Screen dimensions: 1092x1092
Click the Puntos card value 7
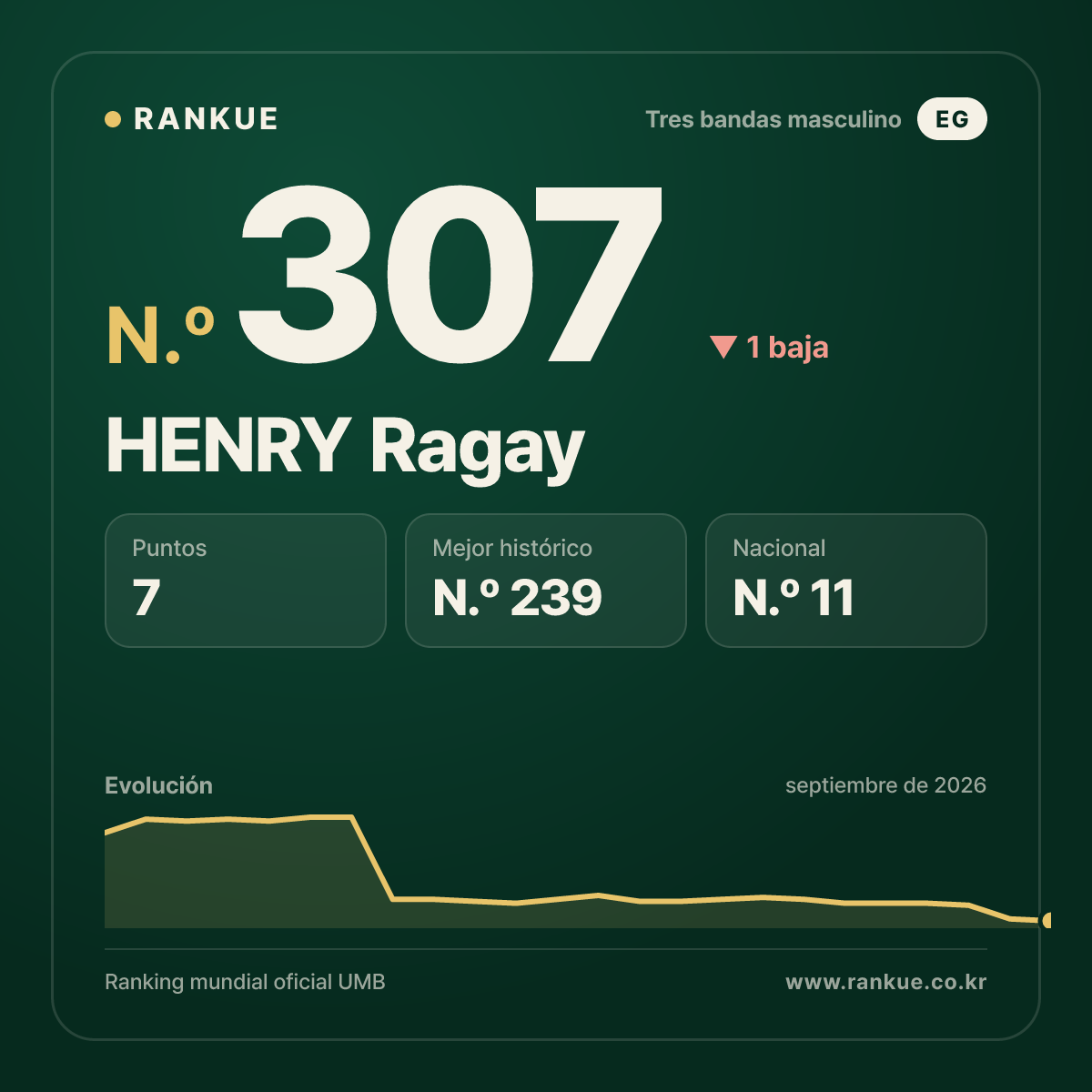[x=147, y=598]
